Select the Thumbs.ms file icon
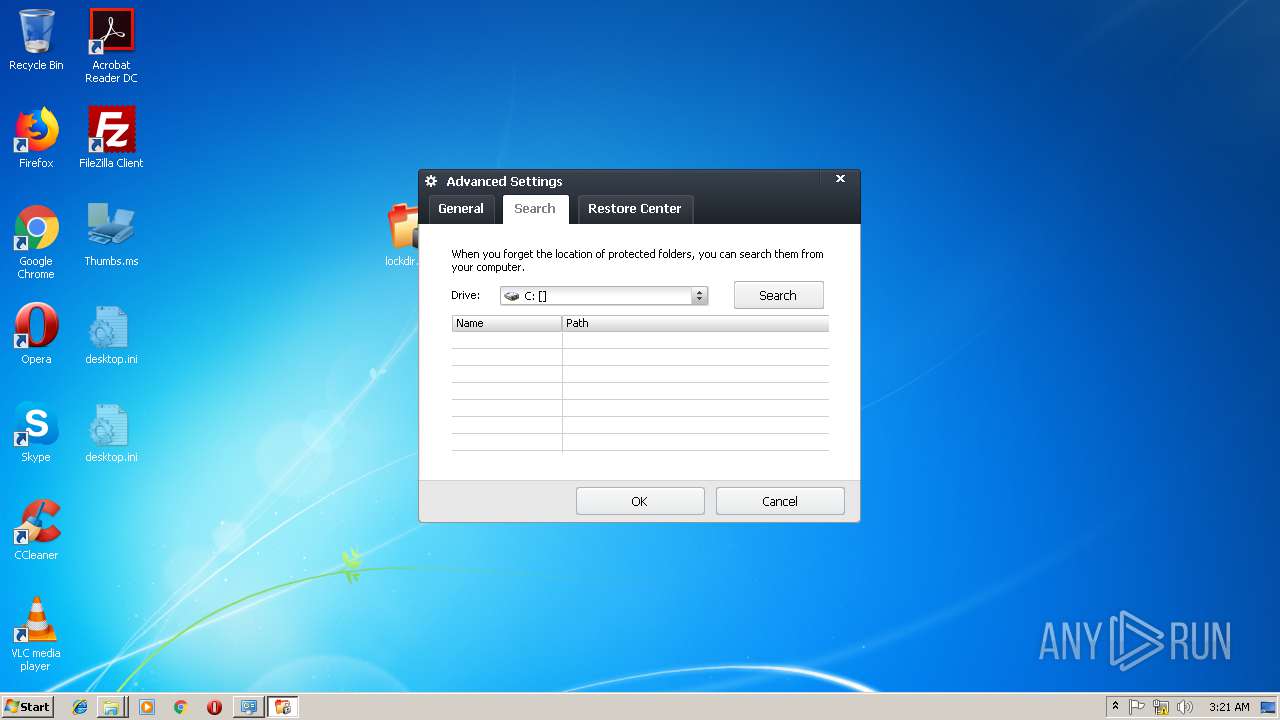 [x=111, y=236]
